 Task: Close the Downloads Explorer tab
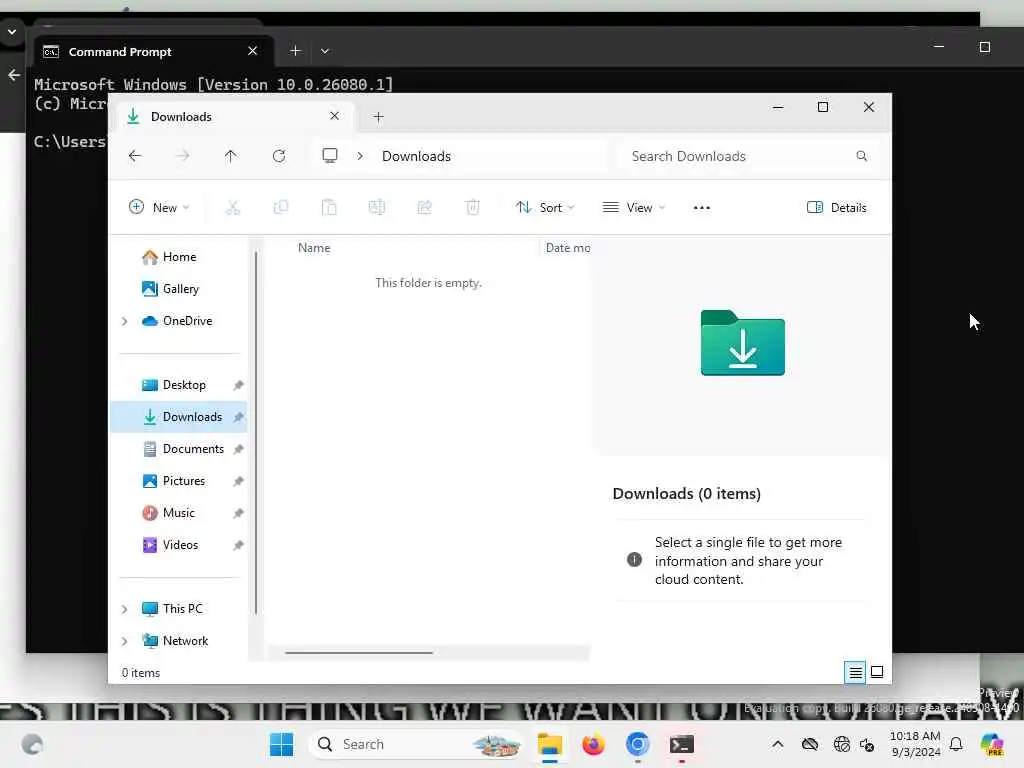pyautogui.click(x=334, y=116)
